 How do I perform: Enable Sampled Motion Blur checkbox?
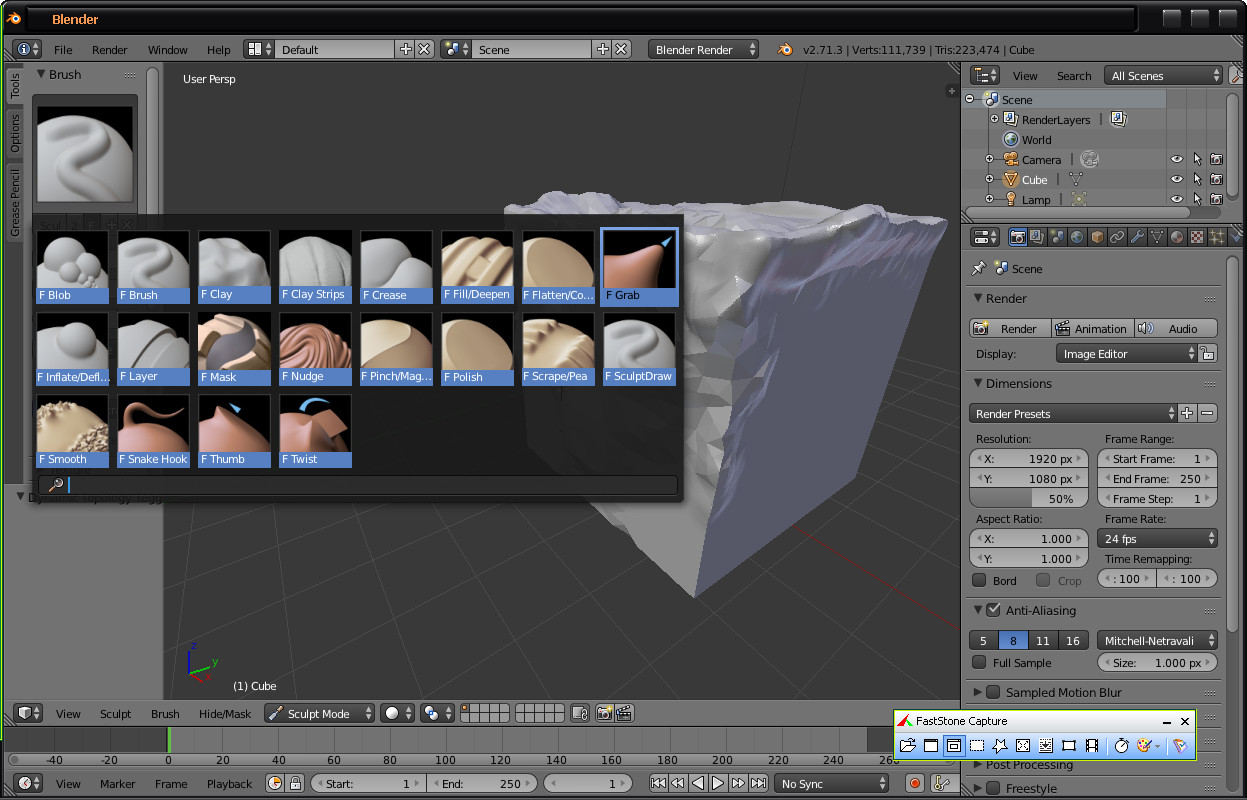pyautogui.click(x=993, y=692)
